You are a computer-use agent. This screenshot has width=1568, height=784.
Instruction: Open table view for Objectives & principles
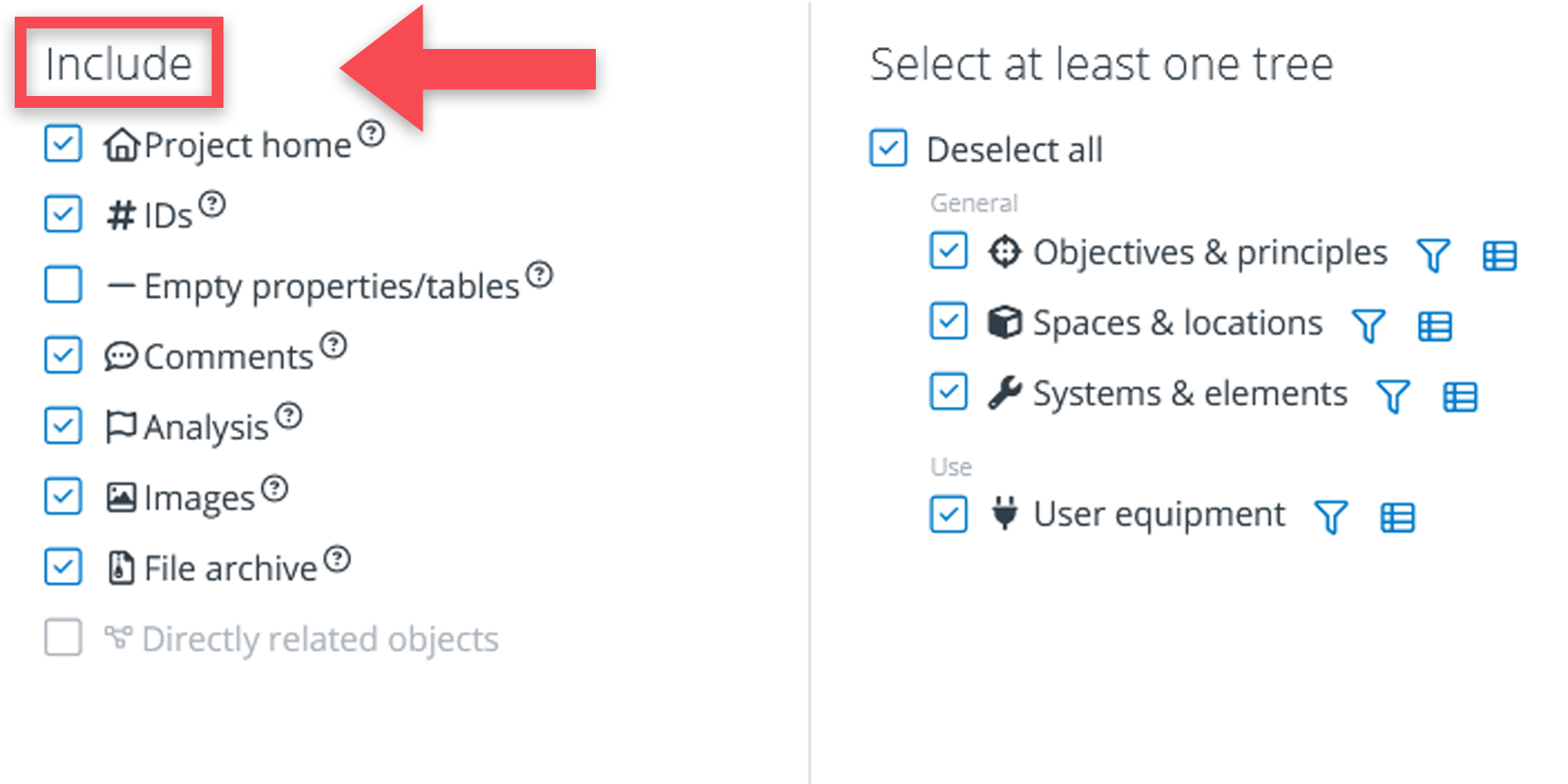point(1499,256)
